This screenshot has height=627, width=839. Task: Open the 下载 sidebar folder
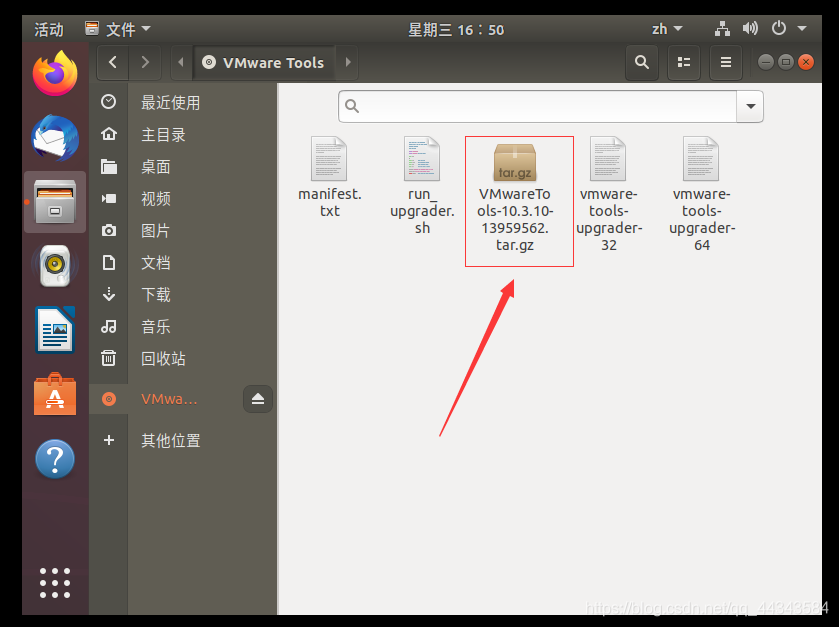183,295
